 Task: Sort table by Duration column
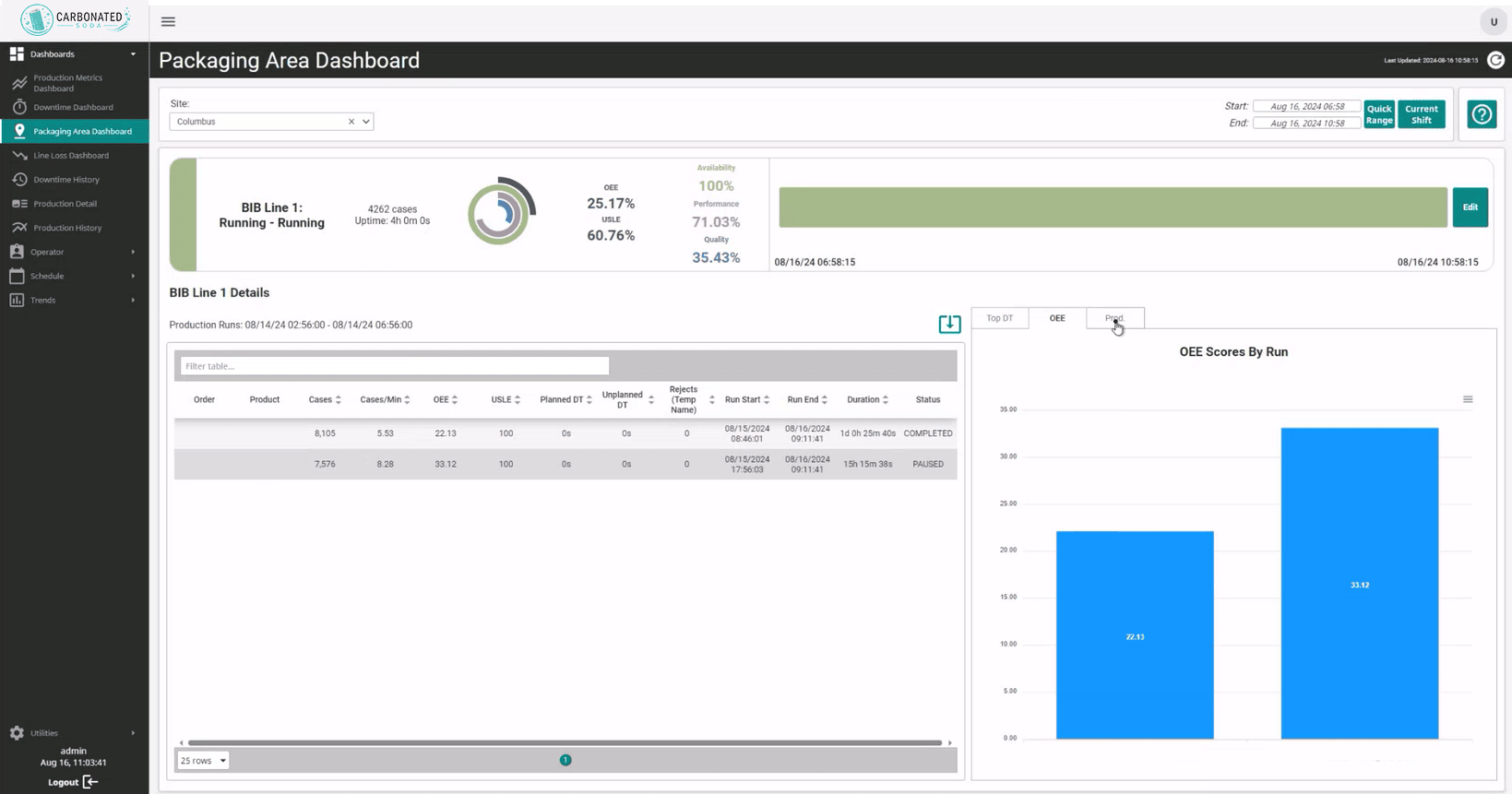click(886, 400)
